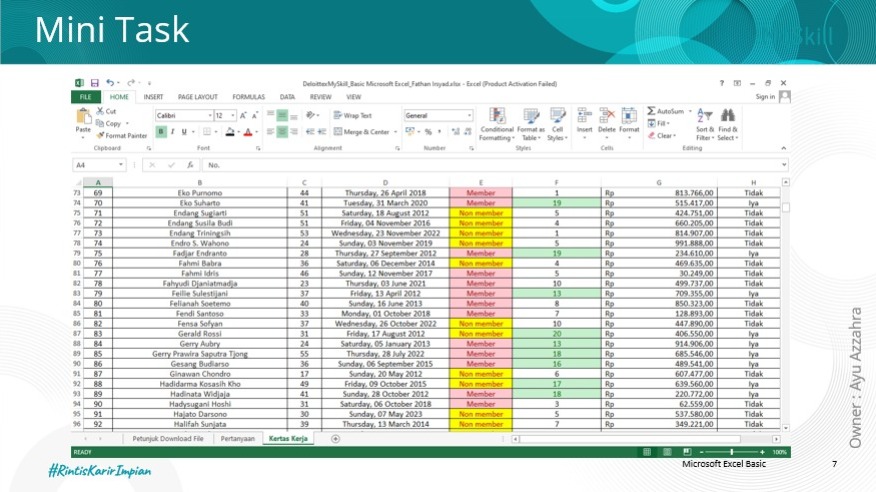Open Cell Styles gallery
This screenshot has height=492, width=876.
click(x=557, y=125)
